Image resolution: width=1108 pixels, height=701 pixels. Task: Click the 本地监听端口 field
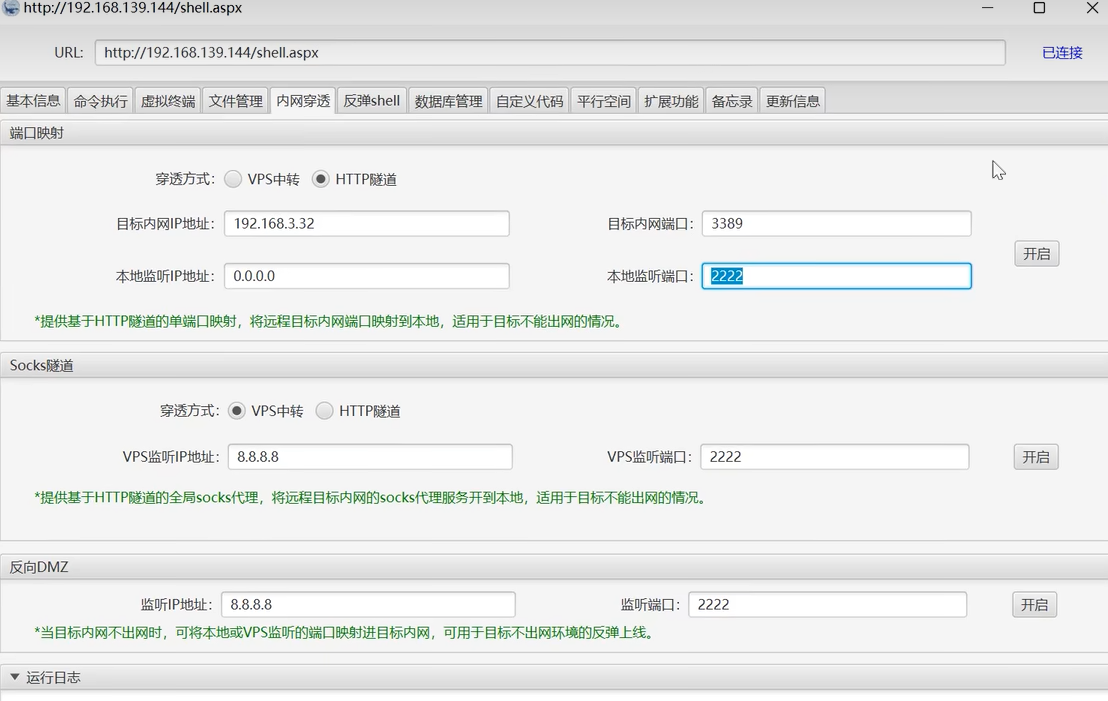click(837, 276)
